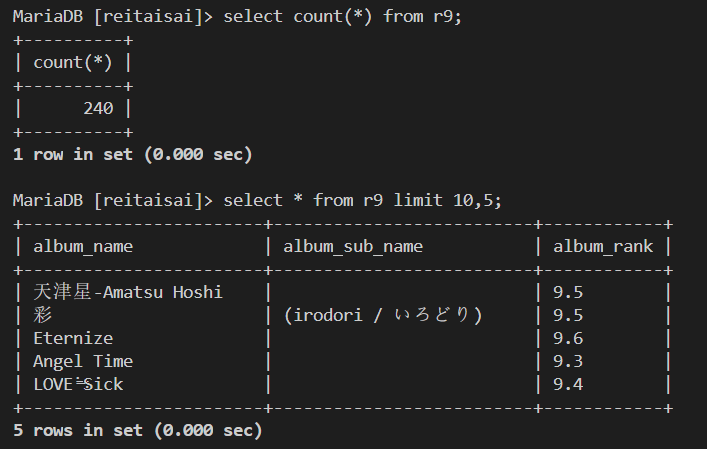The width and height of the screenshot is (707, 449).
Task: Click the album_sub_name column header
Action: coord(353,247)
